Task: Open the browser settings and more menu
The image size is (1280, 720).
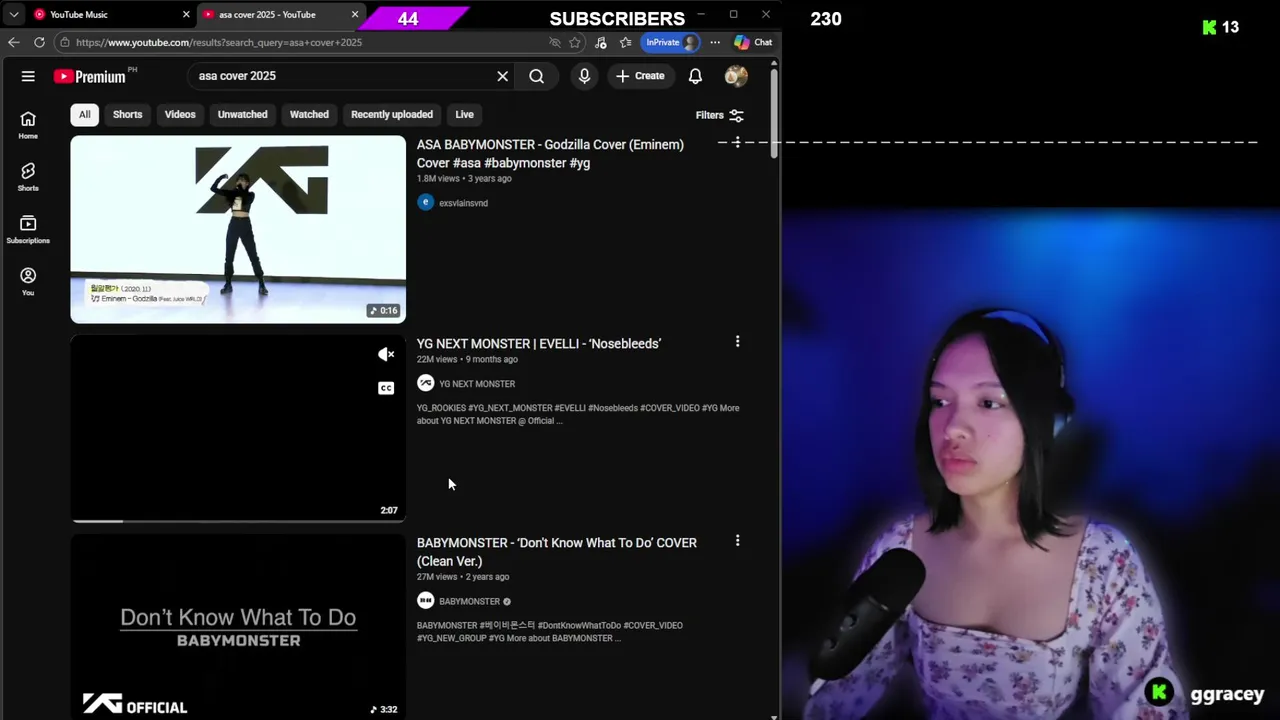Action: [x=715, y=42]
